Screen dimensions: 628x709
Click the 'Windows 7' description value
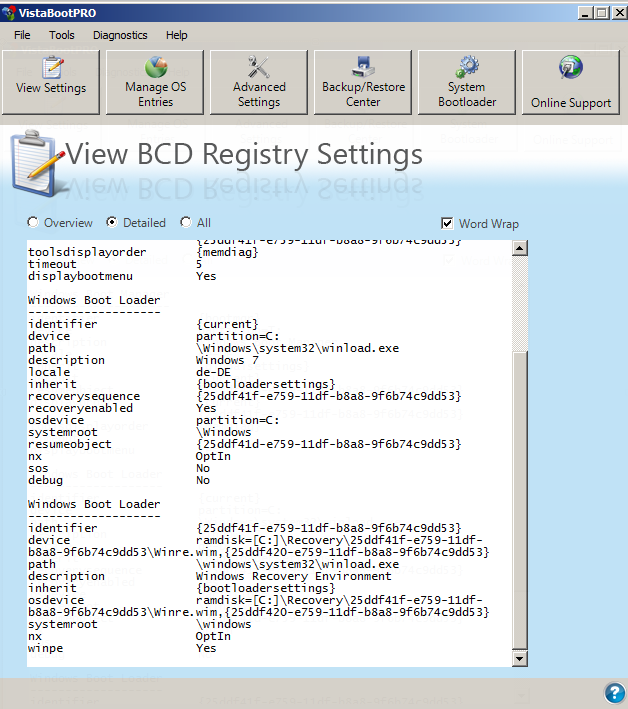227,360
